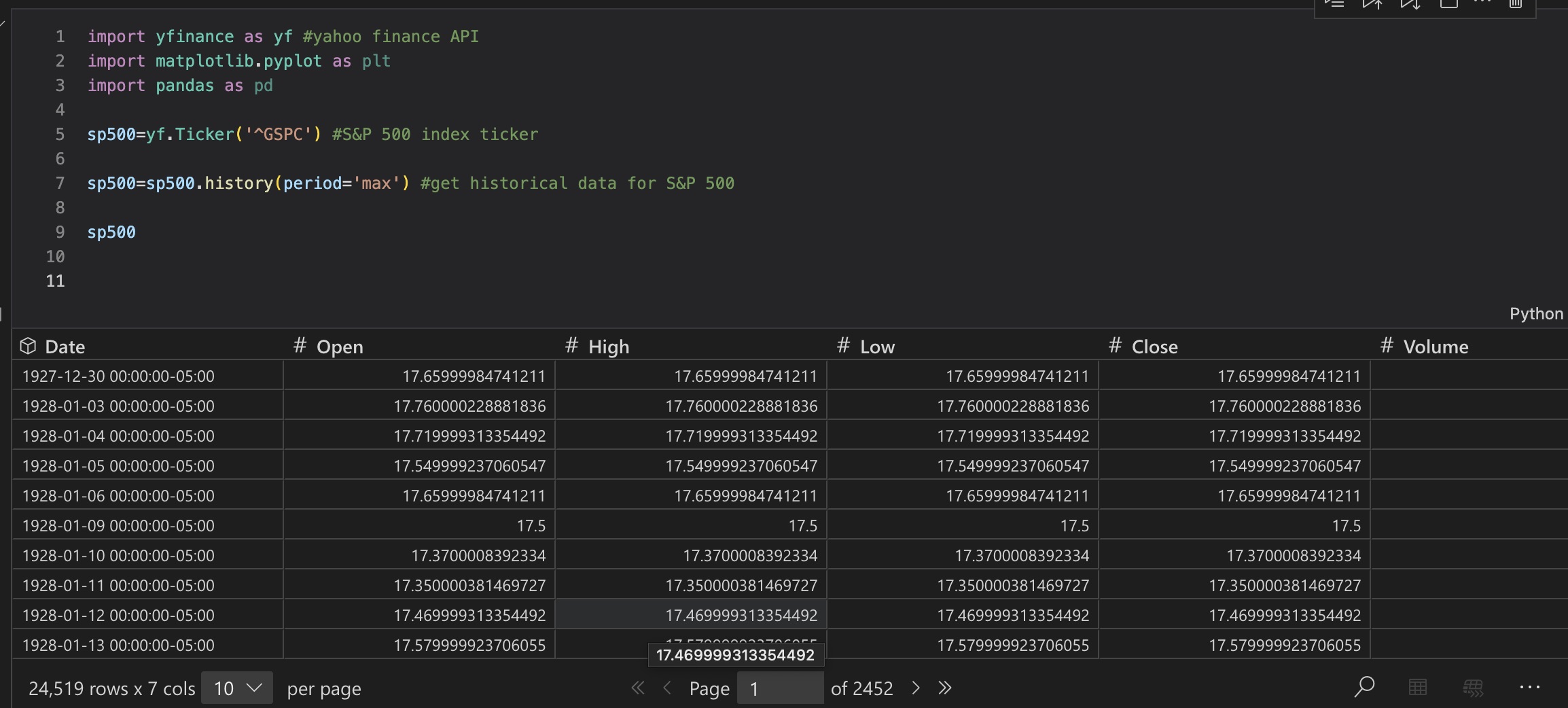Go to the previous page of results

(x=667, y=688)
